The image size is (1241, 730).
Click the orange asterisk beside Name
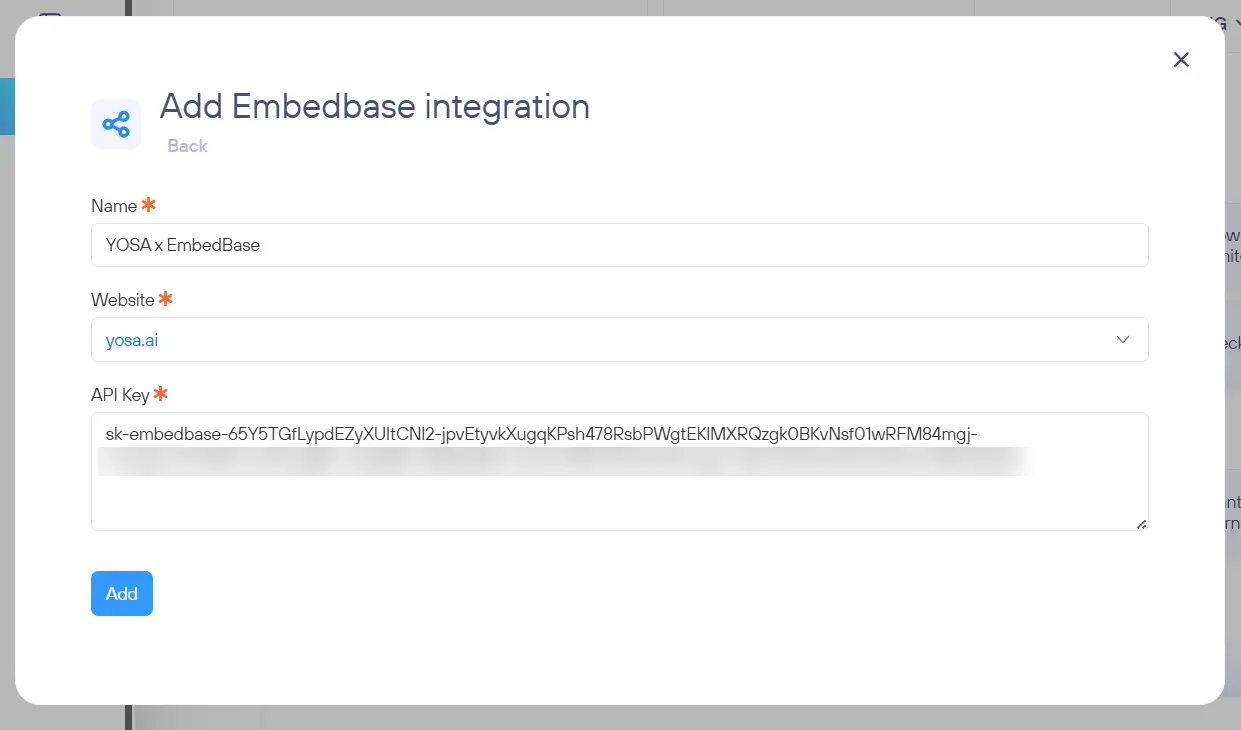click(149, 205)
